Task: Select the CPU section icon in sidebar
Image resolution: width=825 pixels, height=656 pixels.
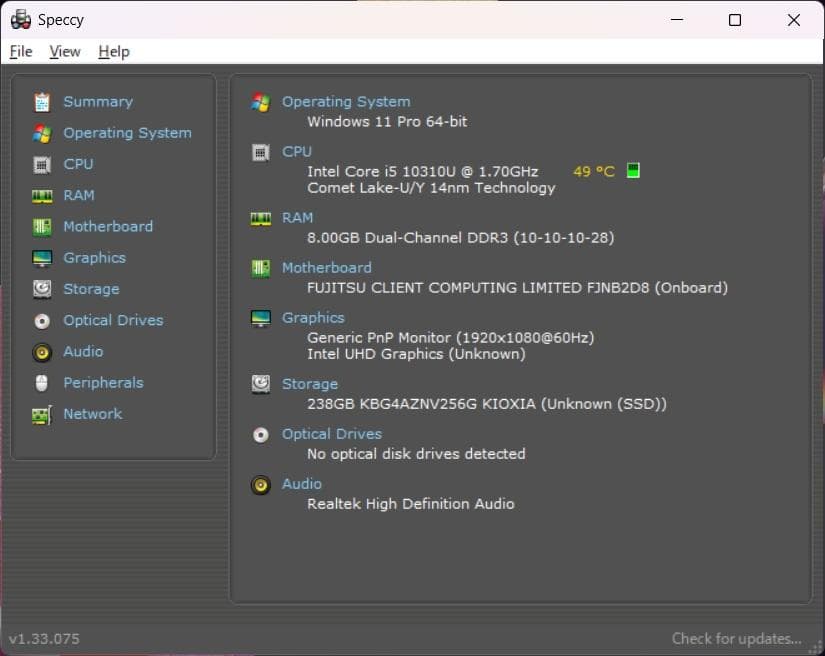Action: [41, 163]
